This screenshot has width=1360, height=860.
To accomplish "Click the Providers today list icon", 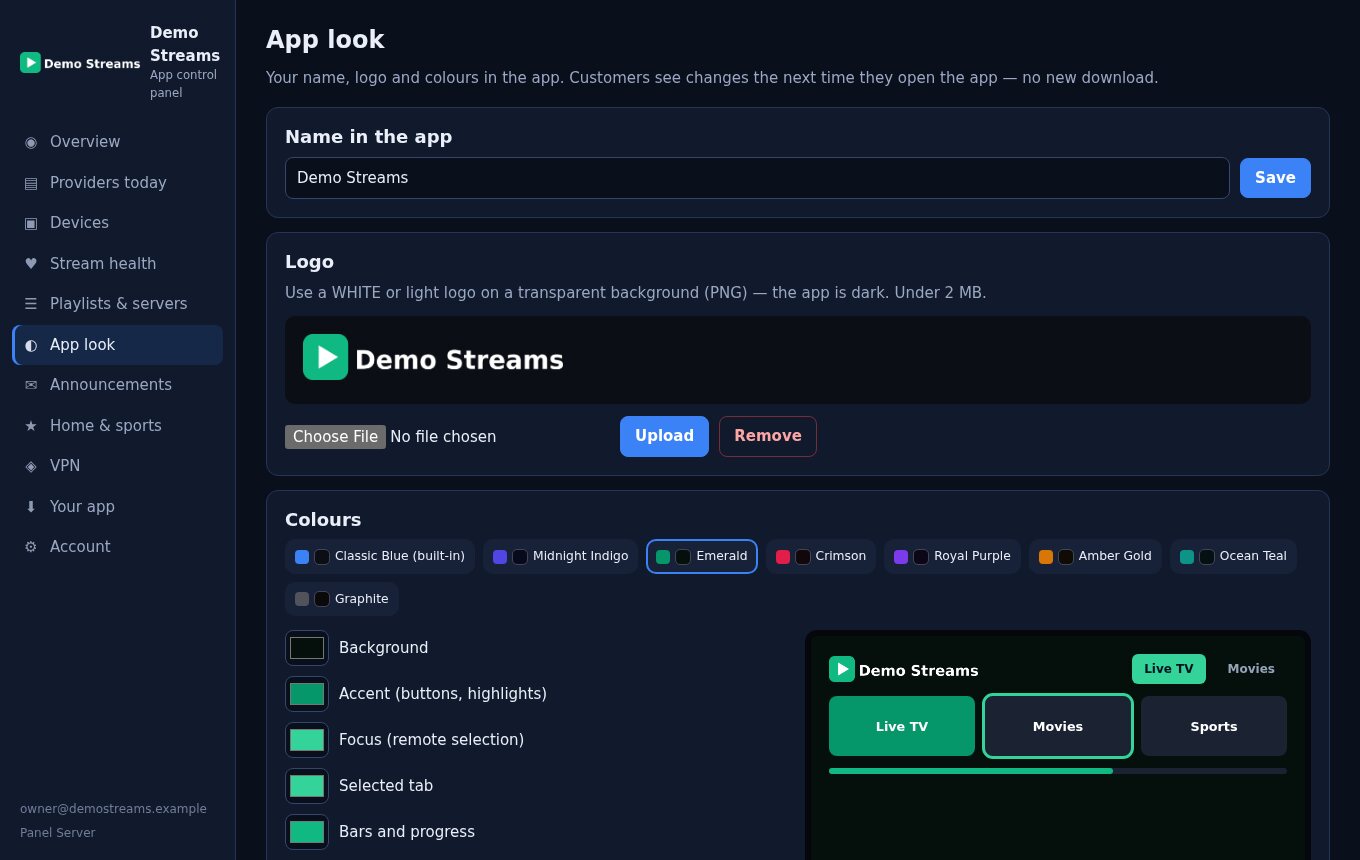I will pos(31,183).
